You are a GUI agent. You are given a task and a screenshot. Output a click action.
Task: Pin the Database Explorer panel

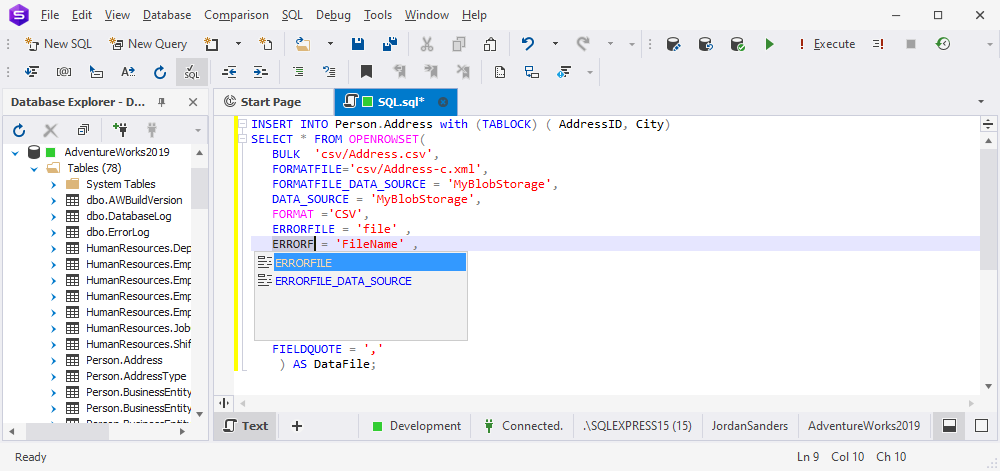(x=161, y=102)
